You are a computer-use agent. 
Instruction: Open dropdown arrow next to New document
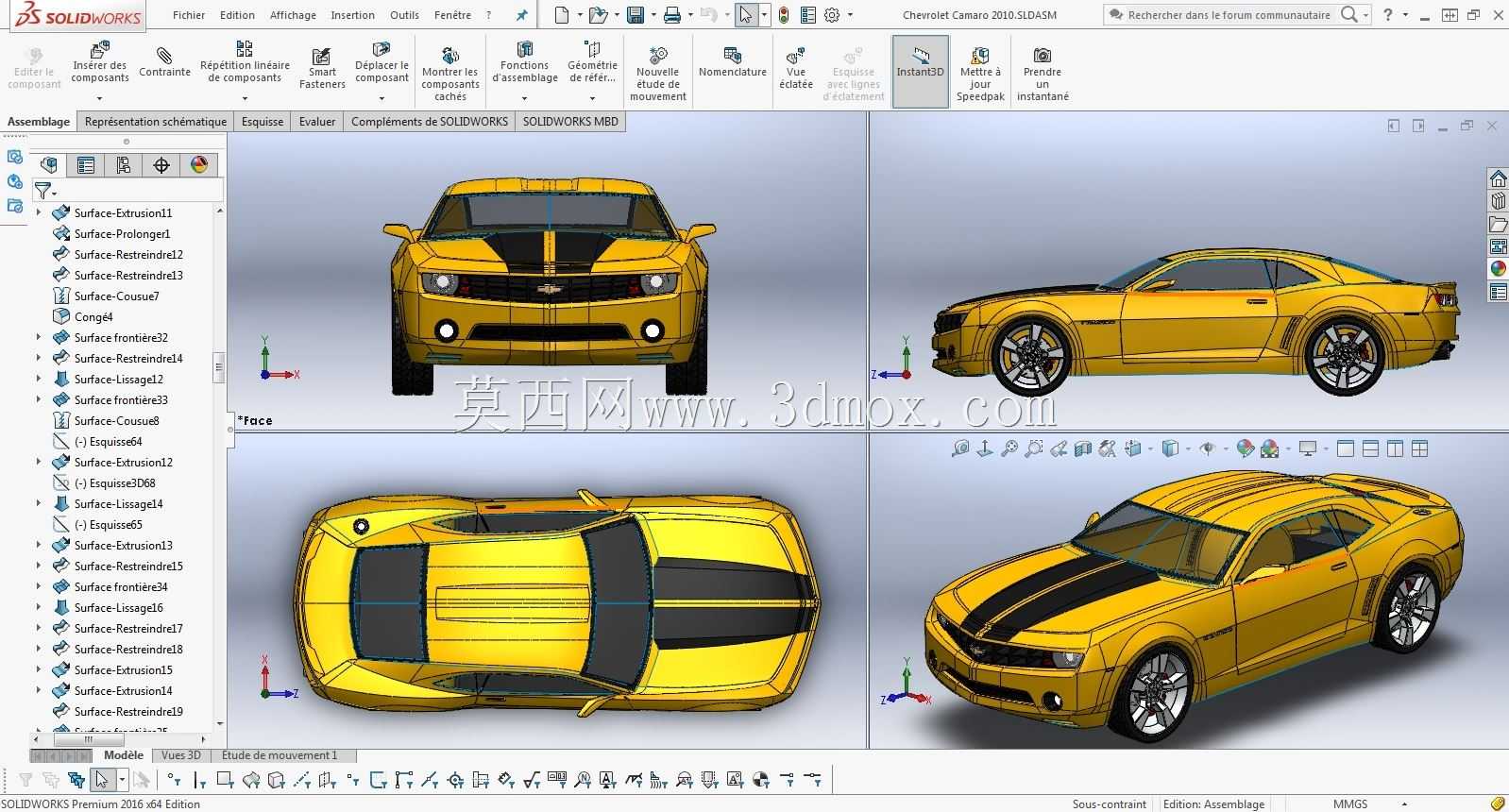coord(580,15)
